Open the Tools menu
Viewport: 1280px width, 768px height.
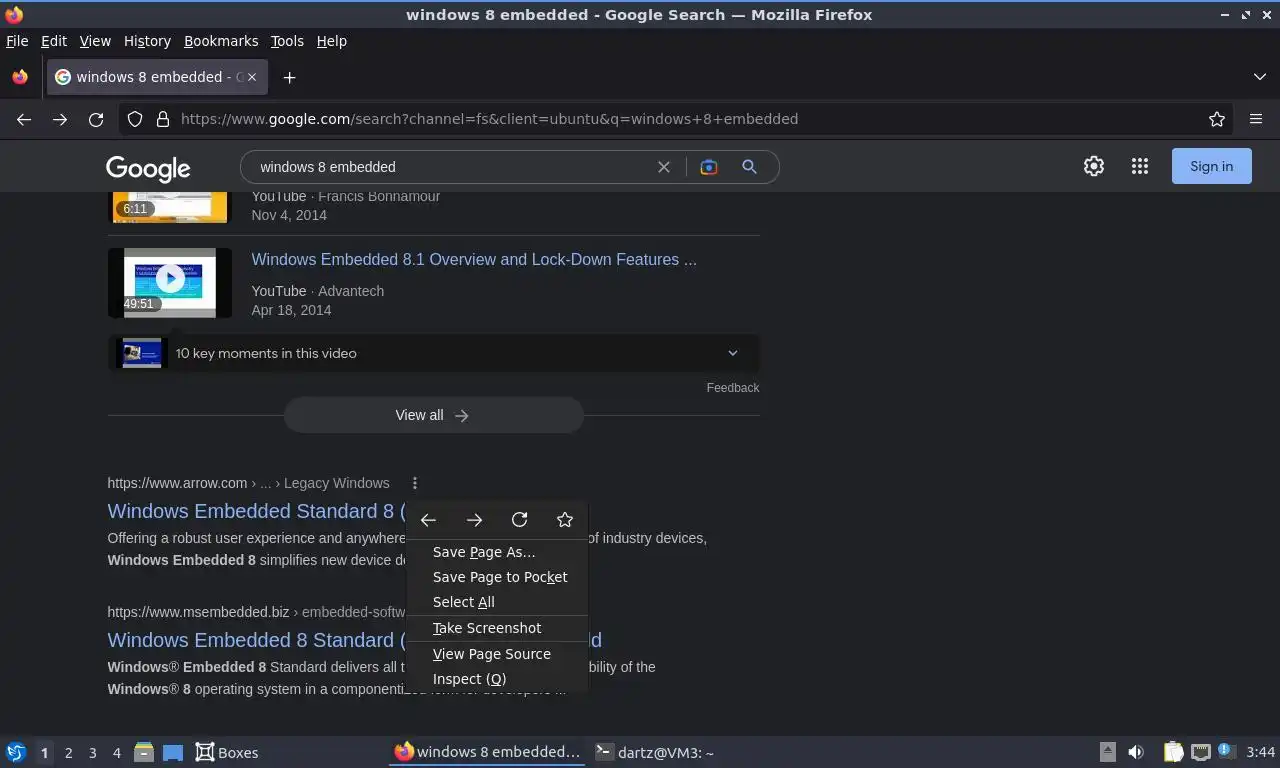click(287, 41)
